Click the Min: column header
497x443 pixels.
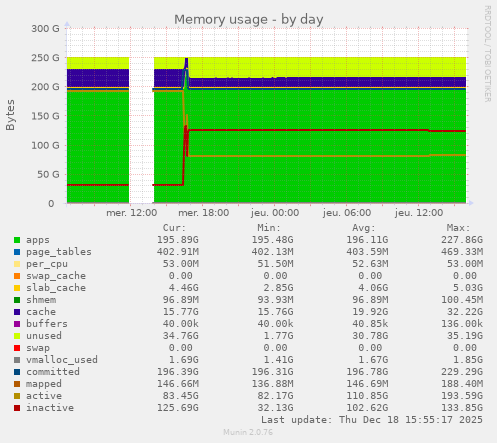coord(269,228)
